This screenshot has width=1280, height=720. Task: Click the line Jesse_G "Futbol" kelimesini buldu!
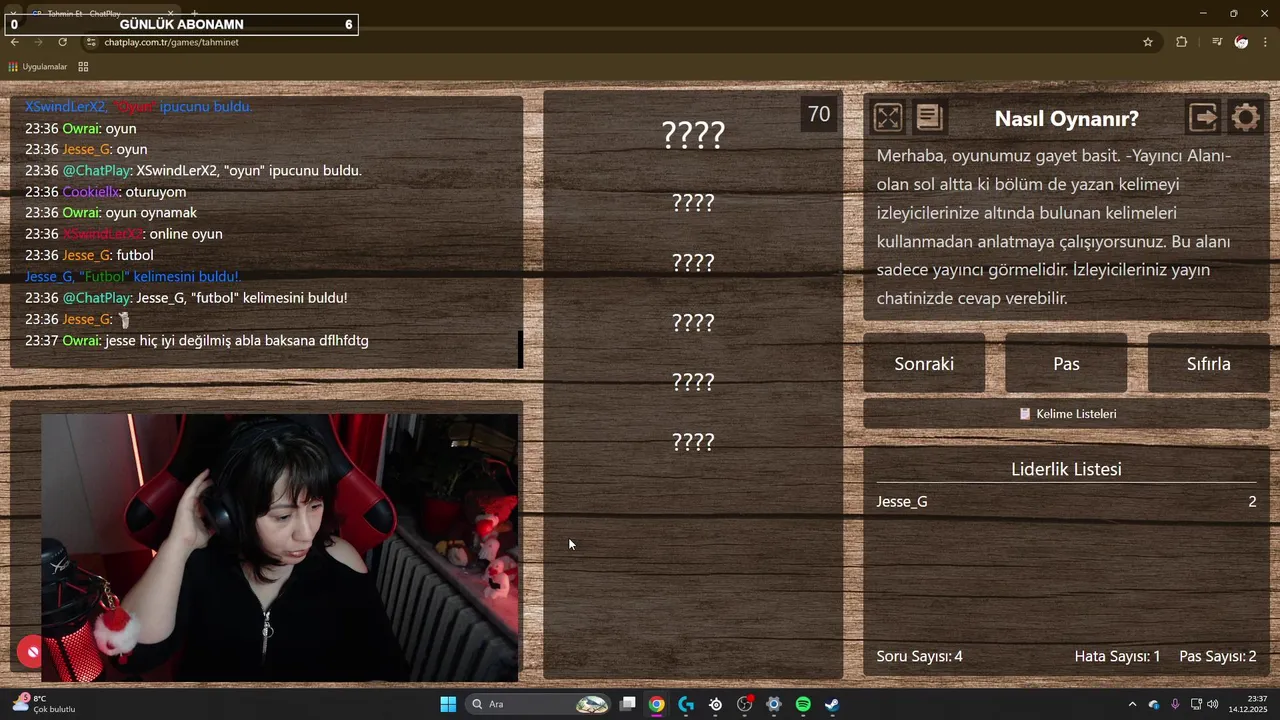click(132, 276)
